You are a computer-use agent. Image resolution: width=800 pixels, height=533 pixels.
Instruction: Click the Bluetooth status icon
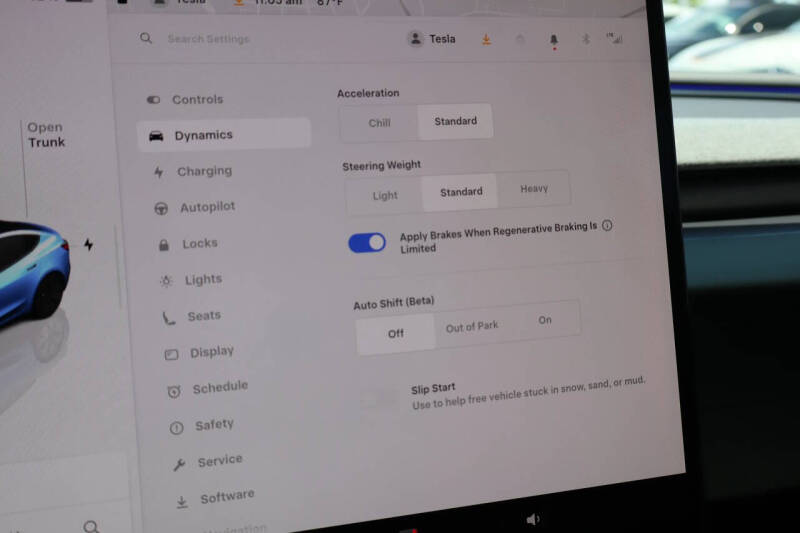[x=586, y=39]
